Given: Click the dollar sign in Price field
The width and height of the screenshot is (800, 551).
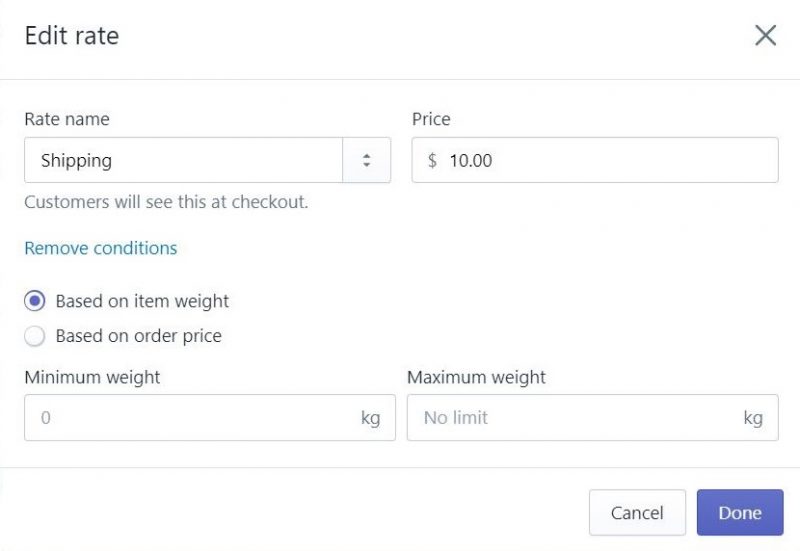Looking at the screenshot, I should (x=432, y=160).
